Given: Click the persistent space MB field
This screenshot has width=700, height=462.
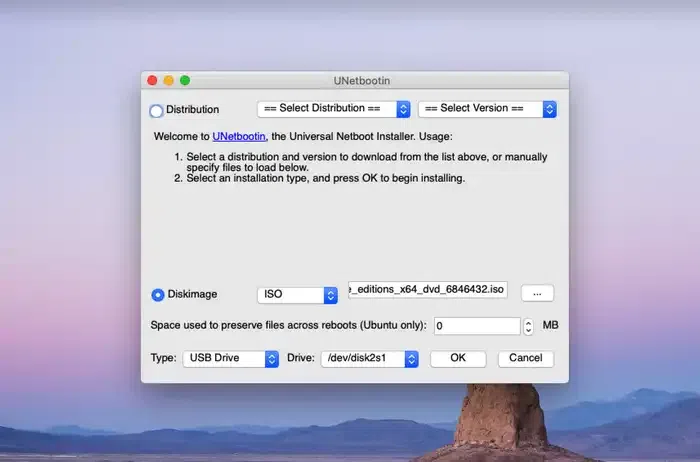Looking at the screenshot, I should 476,326.
